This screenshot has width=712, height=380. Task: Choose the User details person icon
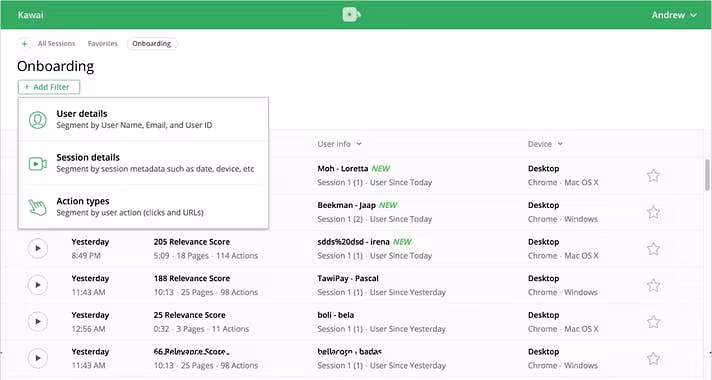[38, 120]
